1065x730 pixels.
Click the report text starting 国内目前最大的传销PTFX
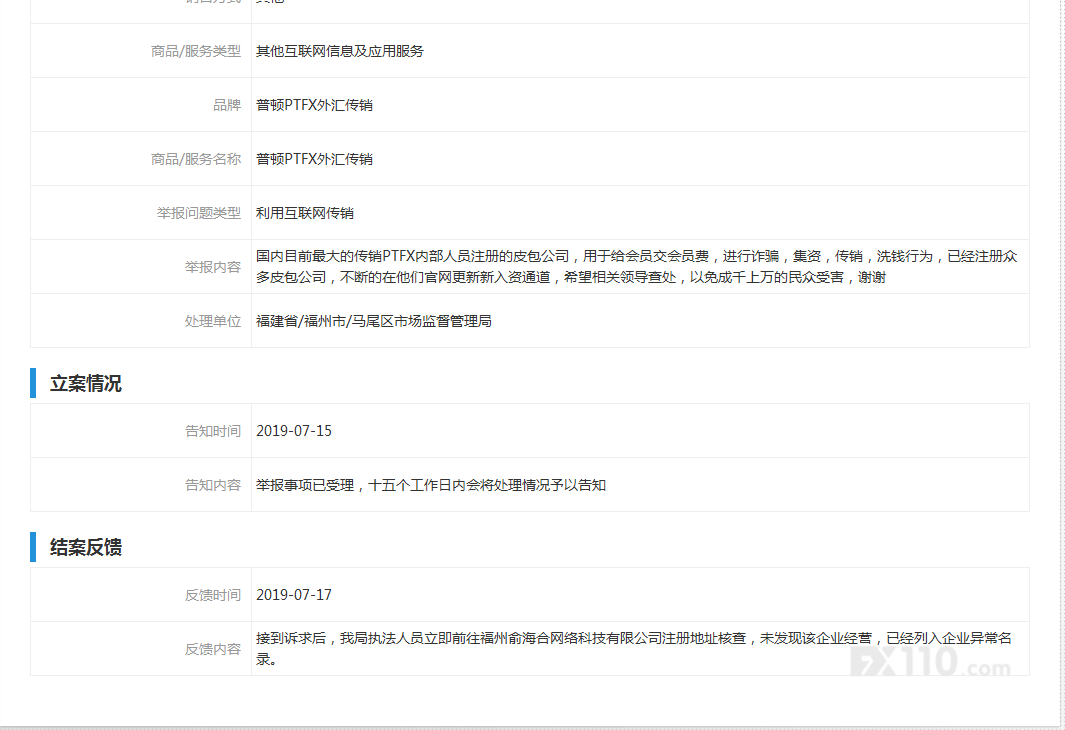click(x=636, y=267)
